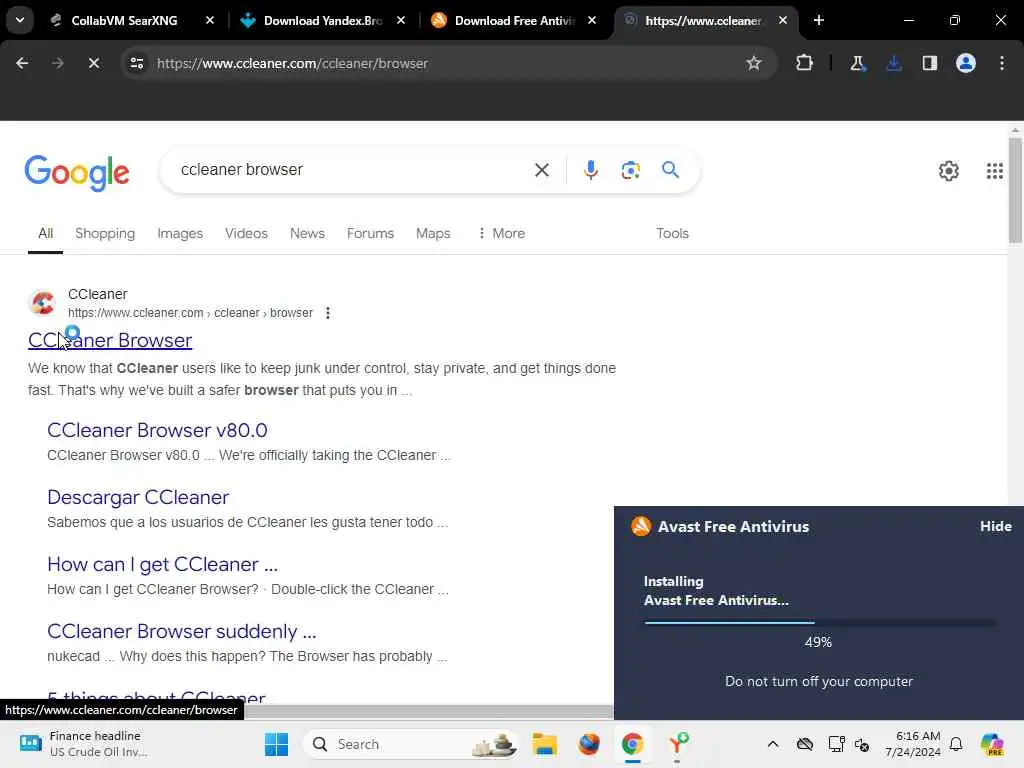Open the notifications bell
1024x768 pixels.
click(x=955, y=744)
